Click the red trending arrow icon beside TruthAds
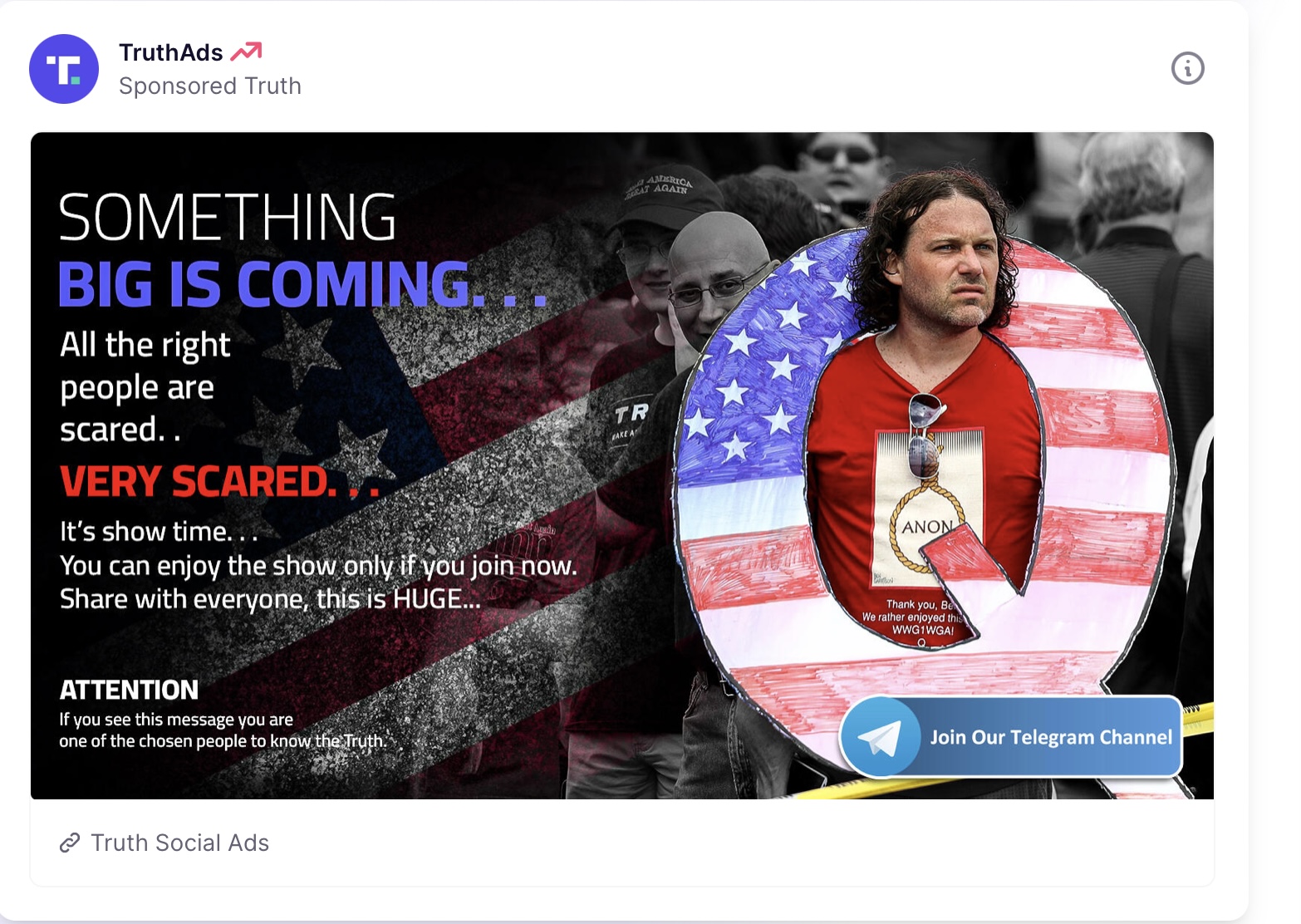This screenshot has height=924, width=1301. (x=246, y=52)
